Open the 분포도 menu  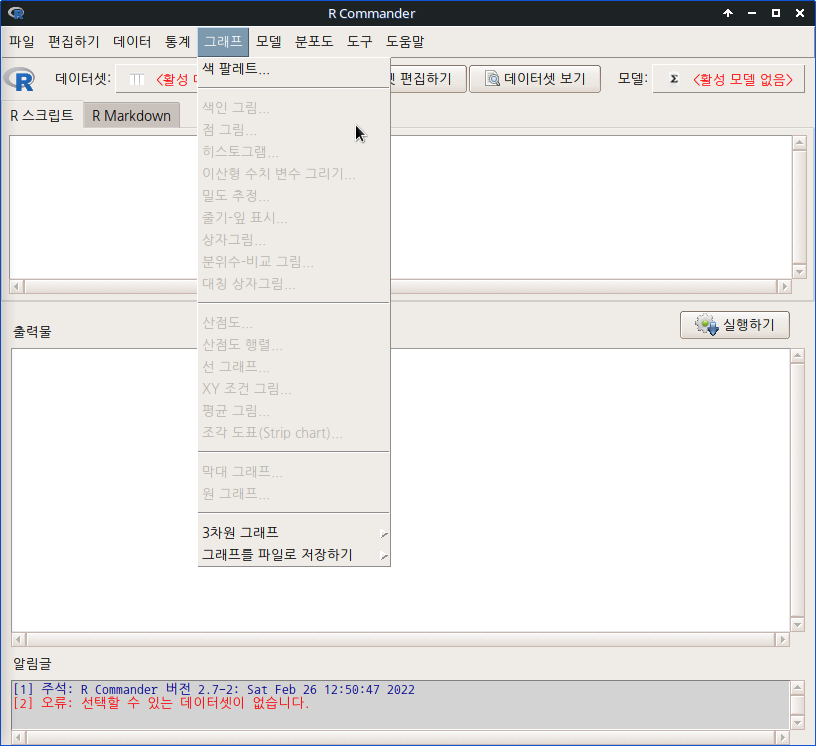point(314,42)
